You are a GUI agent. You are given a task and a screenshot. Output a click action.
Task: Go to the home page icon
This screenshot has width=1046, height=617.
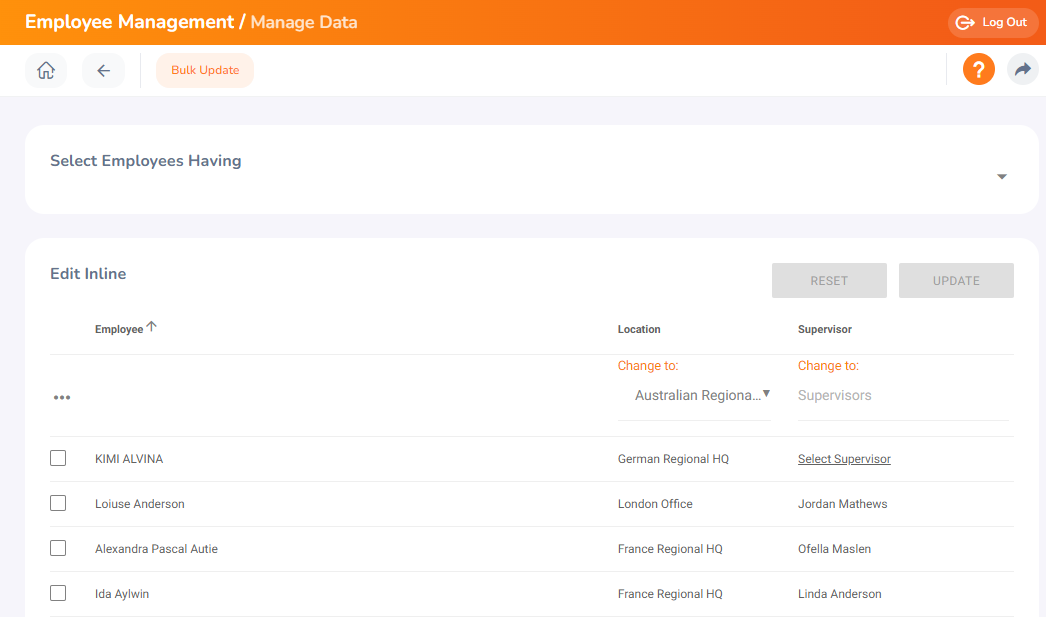click(46, 71)
